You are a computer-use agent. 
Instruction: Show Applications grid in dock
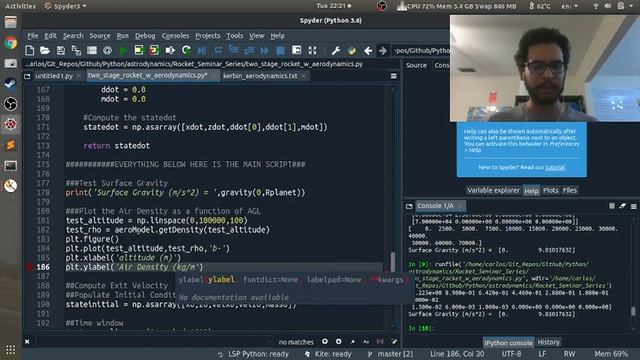coord(11,350)
